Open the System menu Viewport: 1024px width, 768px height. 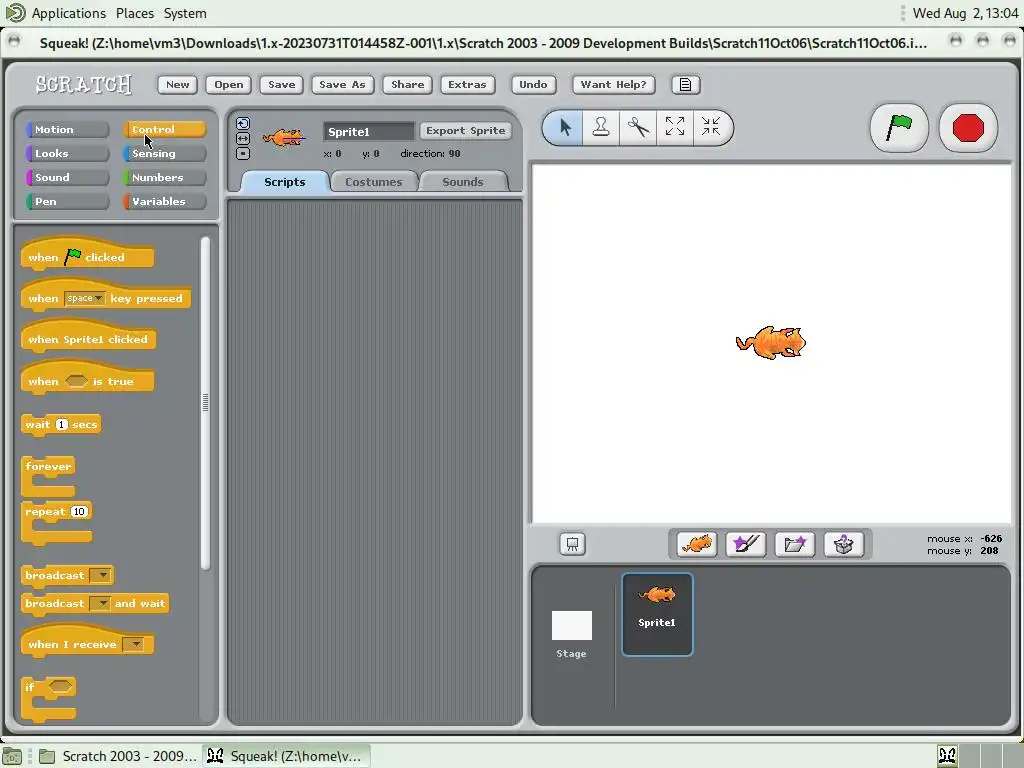(185, 13)
